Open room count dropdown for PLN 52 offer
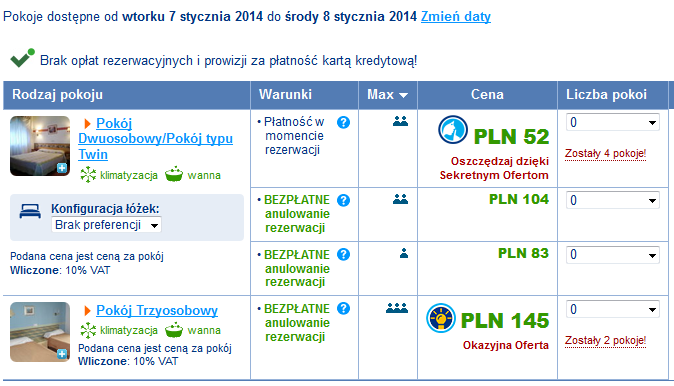 pyautogui.click(x=613, y=123)
